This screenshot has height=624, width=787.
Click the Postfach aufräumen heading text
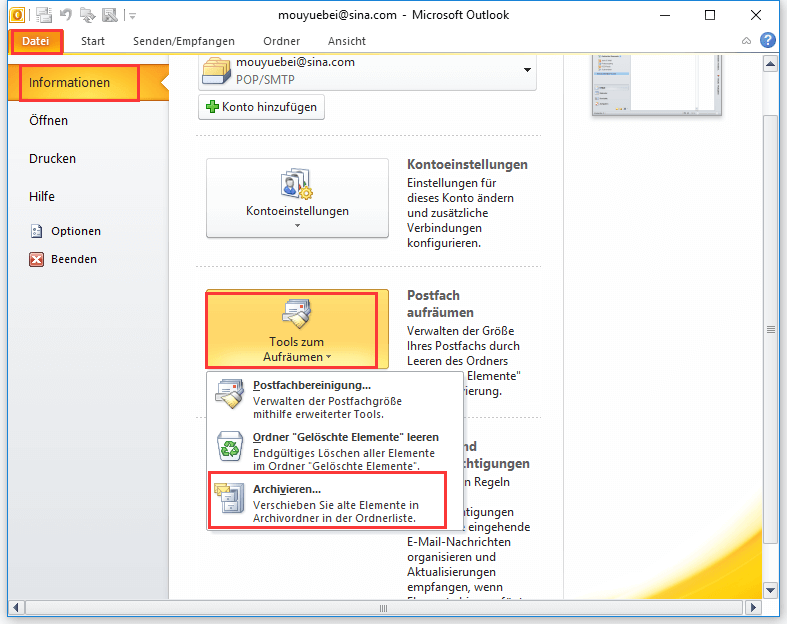pyautogui.click(x=440, y=304)
